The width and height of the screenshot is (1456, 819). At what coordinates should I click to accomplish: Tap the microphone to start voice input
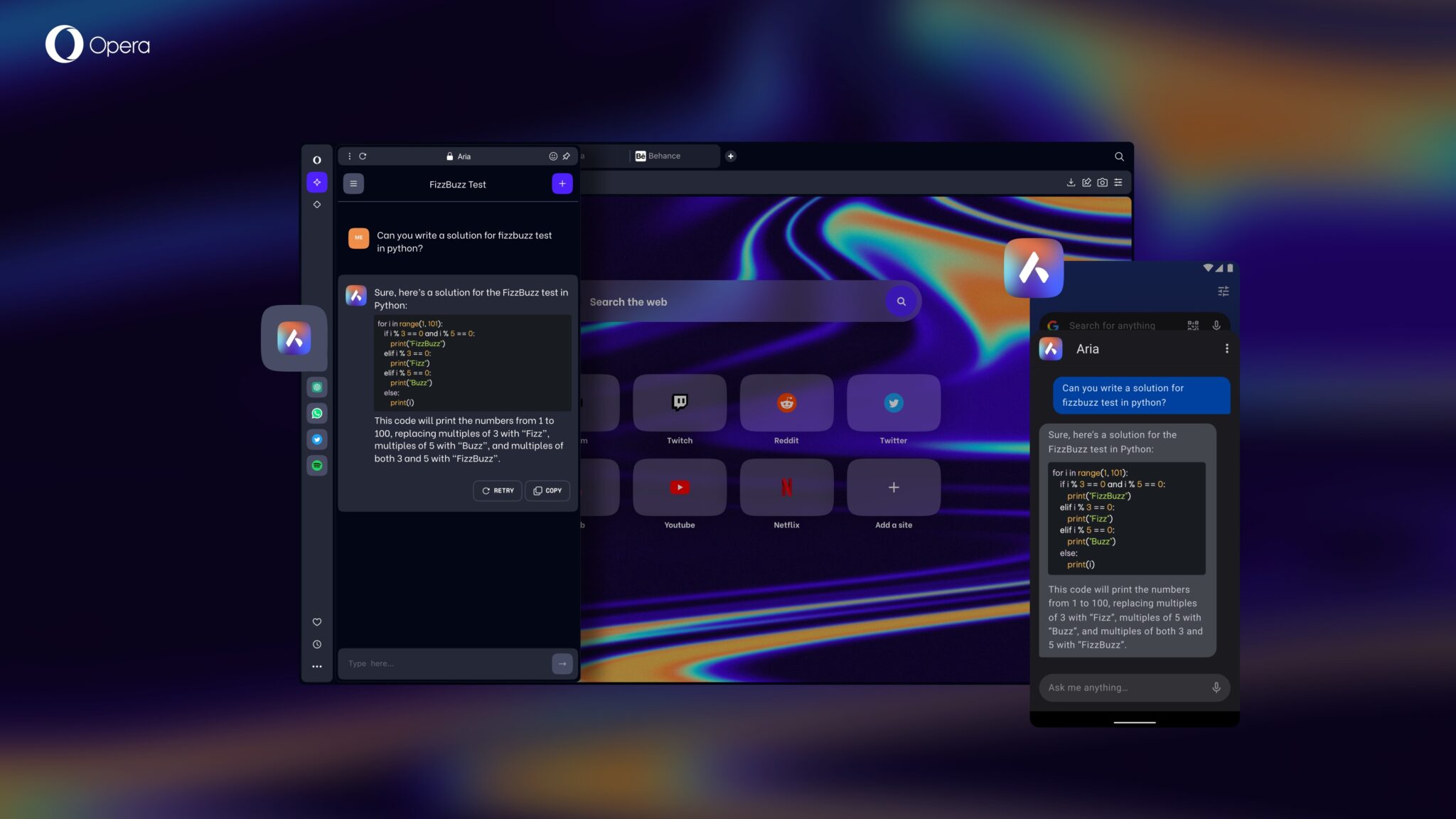tap(1217, 687)
